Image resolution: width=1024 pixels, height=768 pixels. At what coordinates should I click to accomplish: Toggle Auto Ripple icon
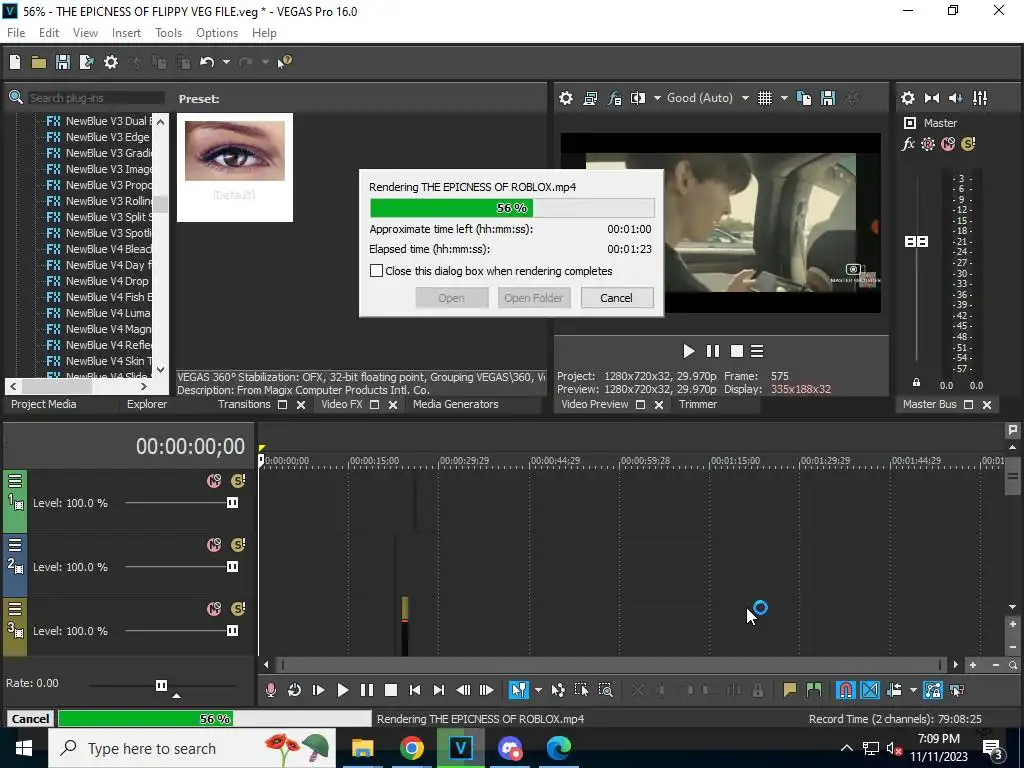(x=894, y=690)
